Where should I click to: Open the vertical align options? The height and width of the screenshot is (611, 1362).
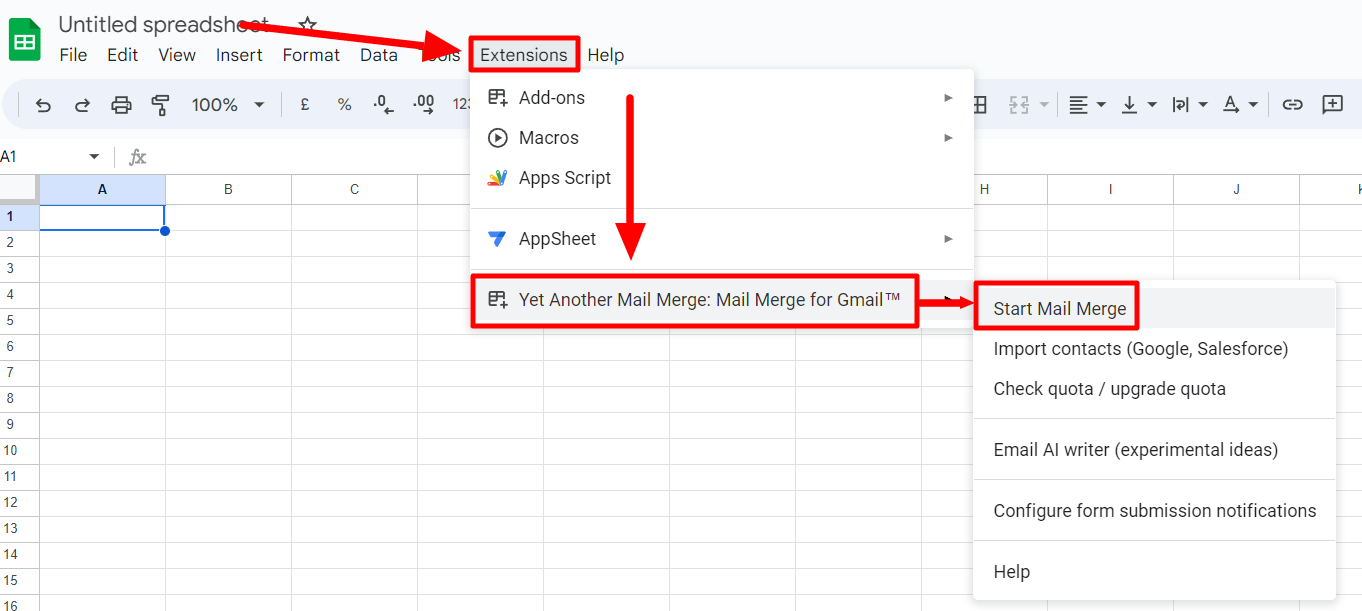point(1138,105)
